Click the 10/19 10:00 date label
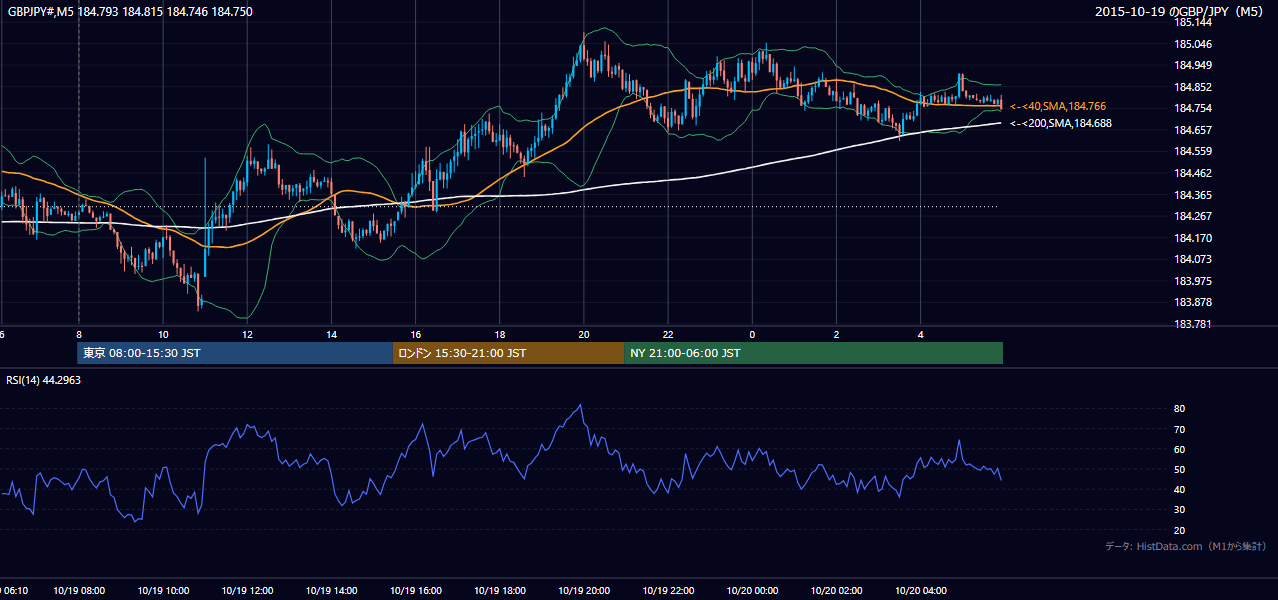1278x600 pixels. point(163,591)
